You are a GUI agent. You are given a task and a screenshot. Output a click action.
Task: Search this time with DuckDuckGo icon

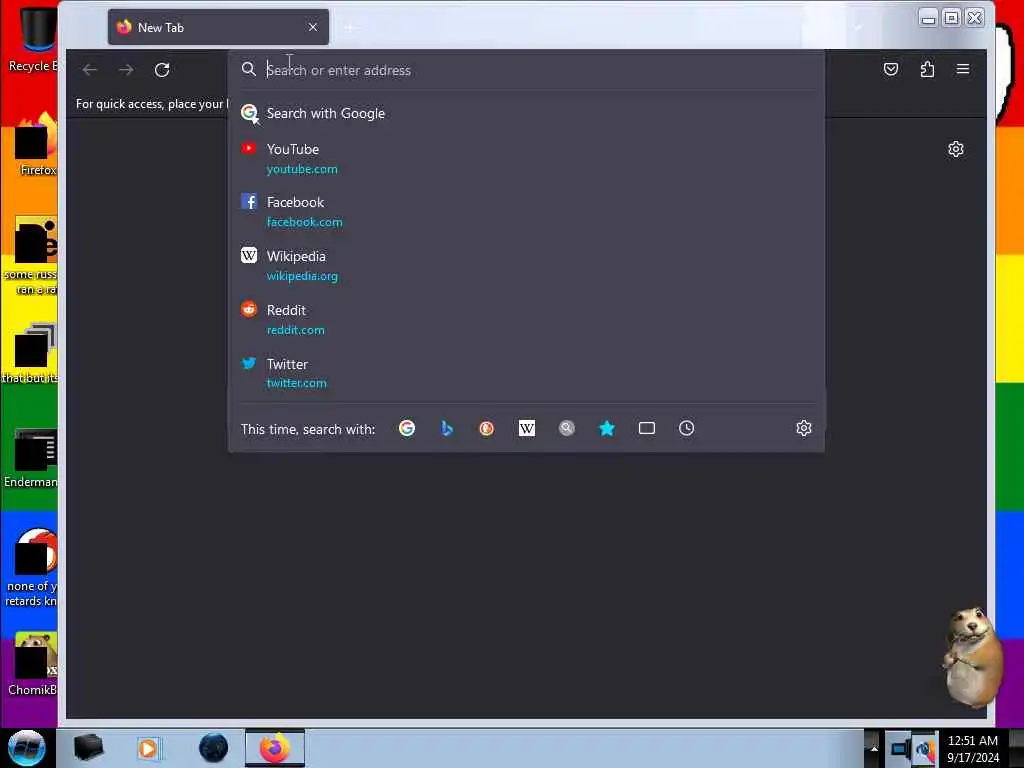tap(487, 428)
